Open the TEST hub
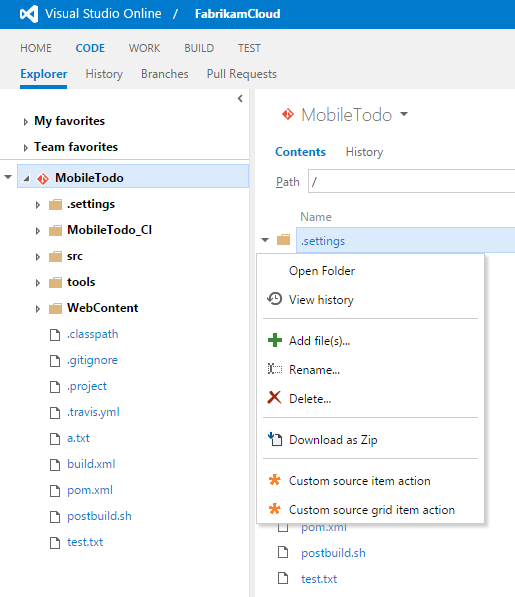This screenshot has height=597, width=515. click(249, 48)
